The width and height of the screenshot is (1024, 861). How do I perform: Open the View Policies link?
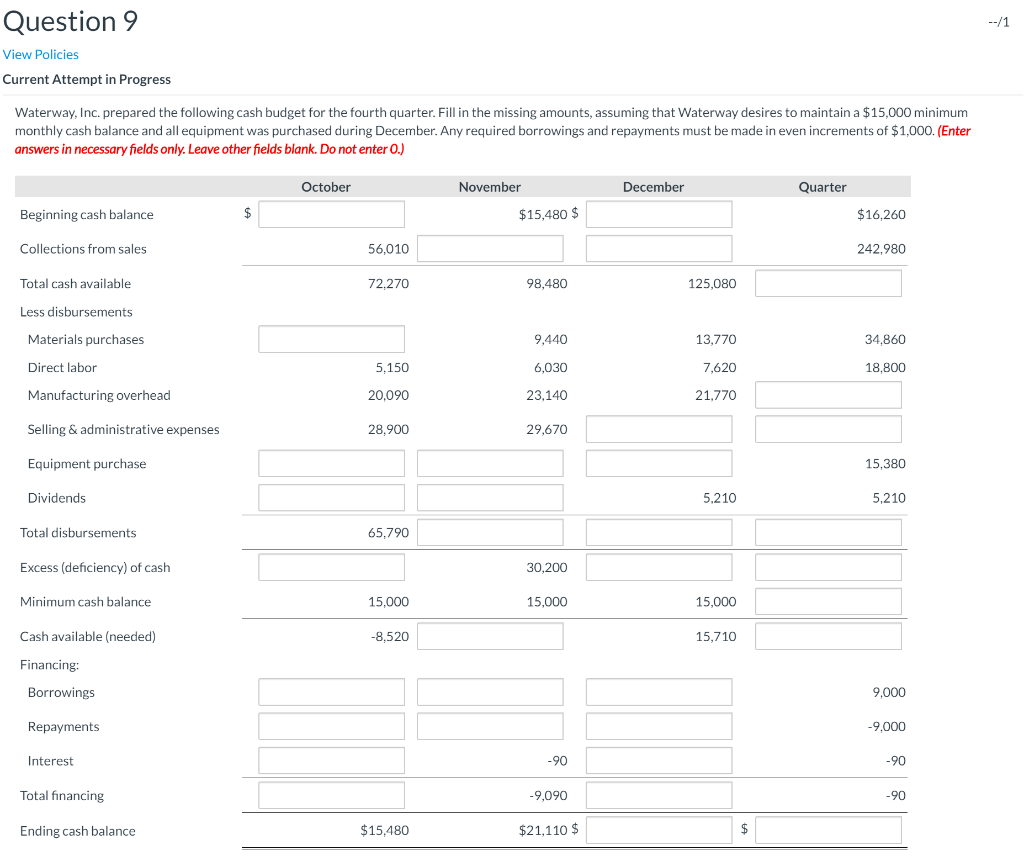[40, 54]
